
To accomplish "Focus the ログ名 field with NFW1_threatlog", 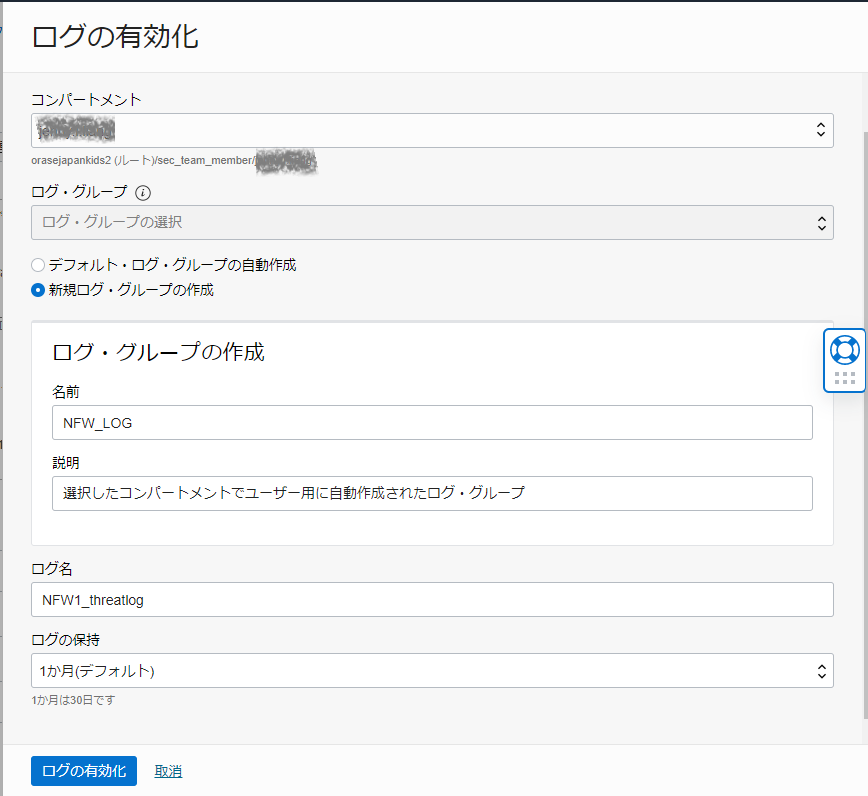I will click(x=432, y=600).
